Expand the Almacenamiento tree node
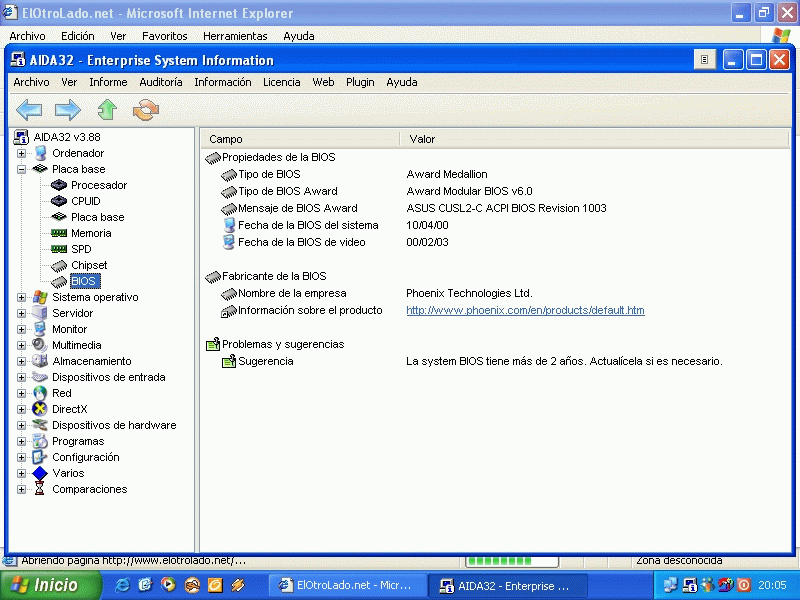800x600 pixels. [21, 361]
